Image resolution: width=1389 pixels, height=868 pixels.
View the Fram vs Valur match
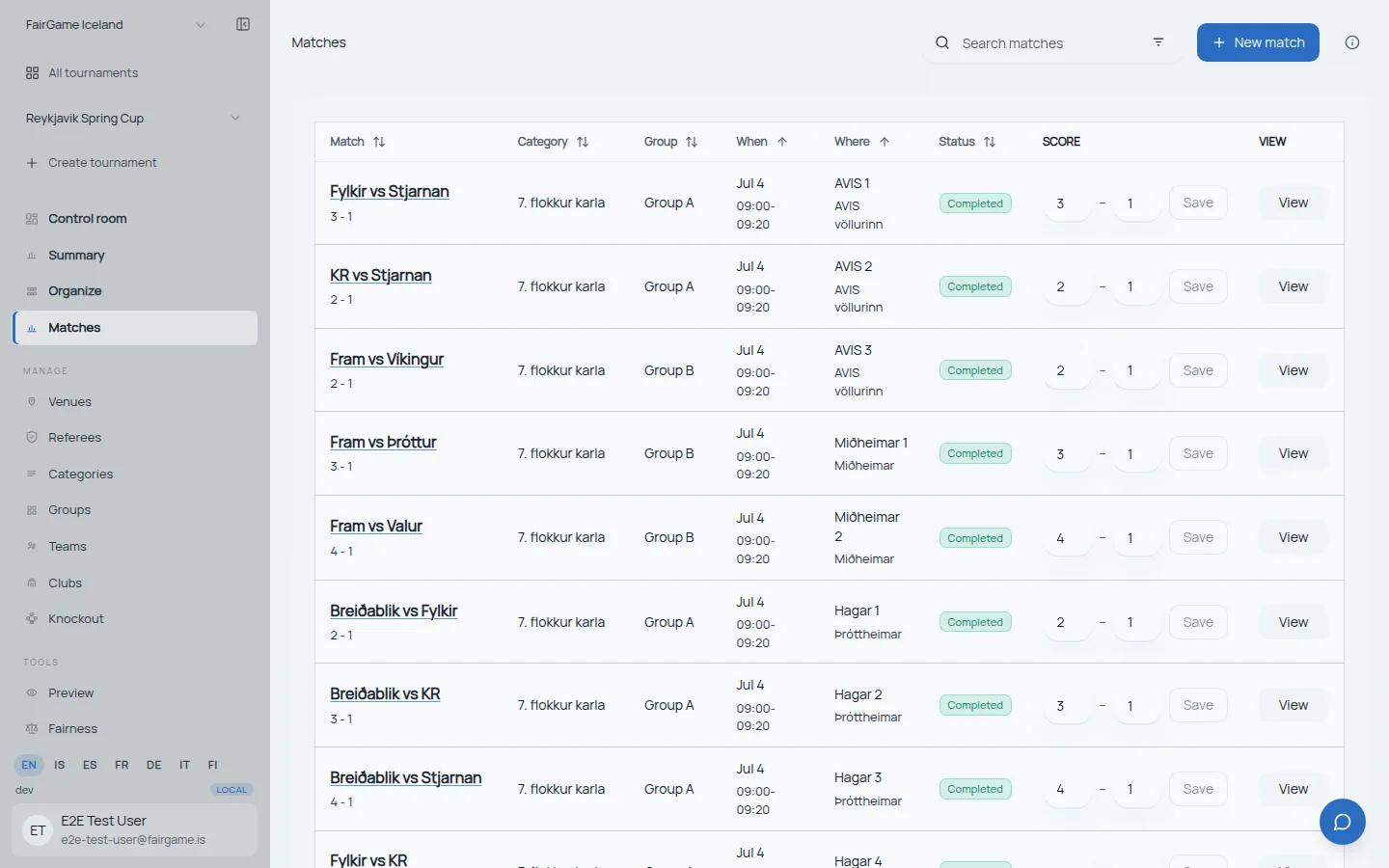[1294, 537]
